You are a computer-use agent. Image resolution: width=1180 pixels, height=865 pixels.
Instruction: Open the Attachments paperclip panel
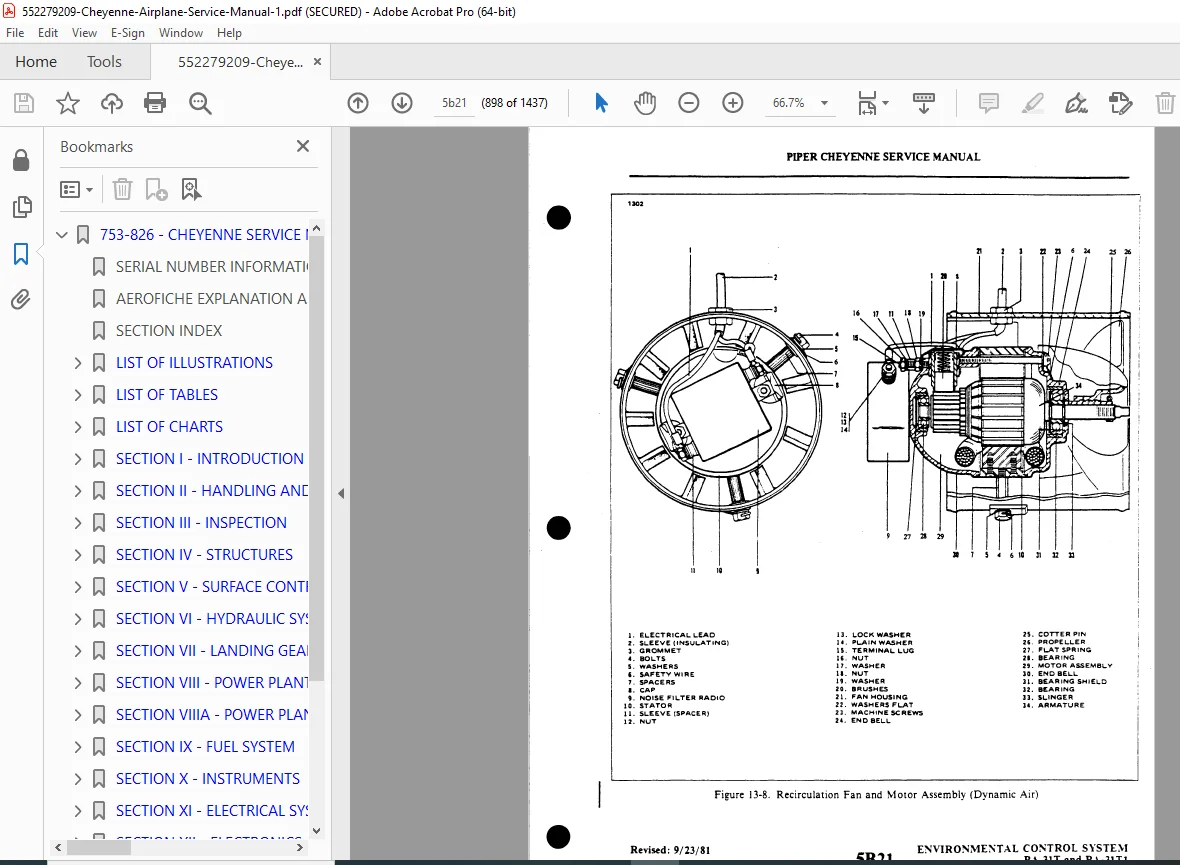[21, 300]
